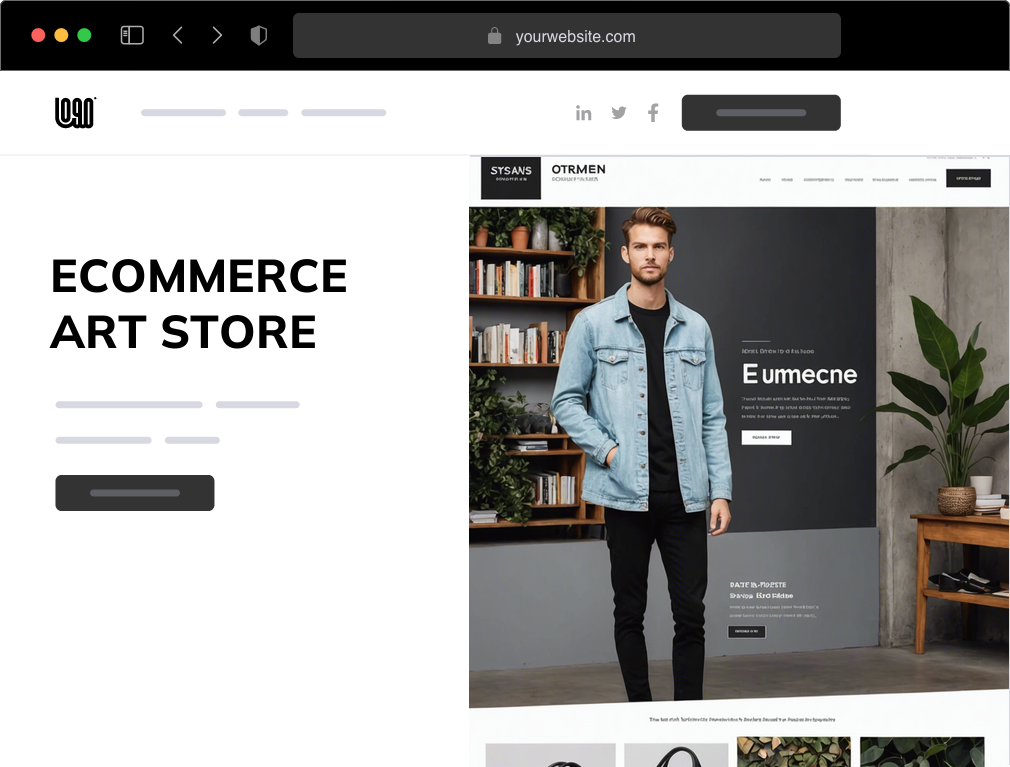This screenshot has width=1010, height=767.
Task: Click the dark button below ECOMMERCE ART STORE
Action: pos(135,493)
